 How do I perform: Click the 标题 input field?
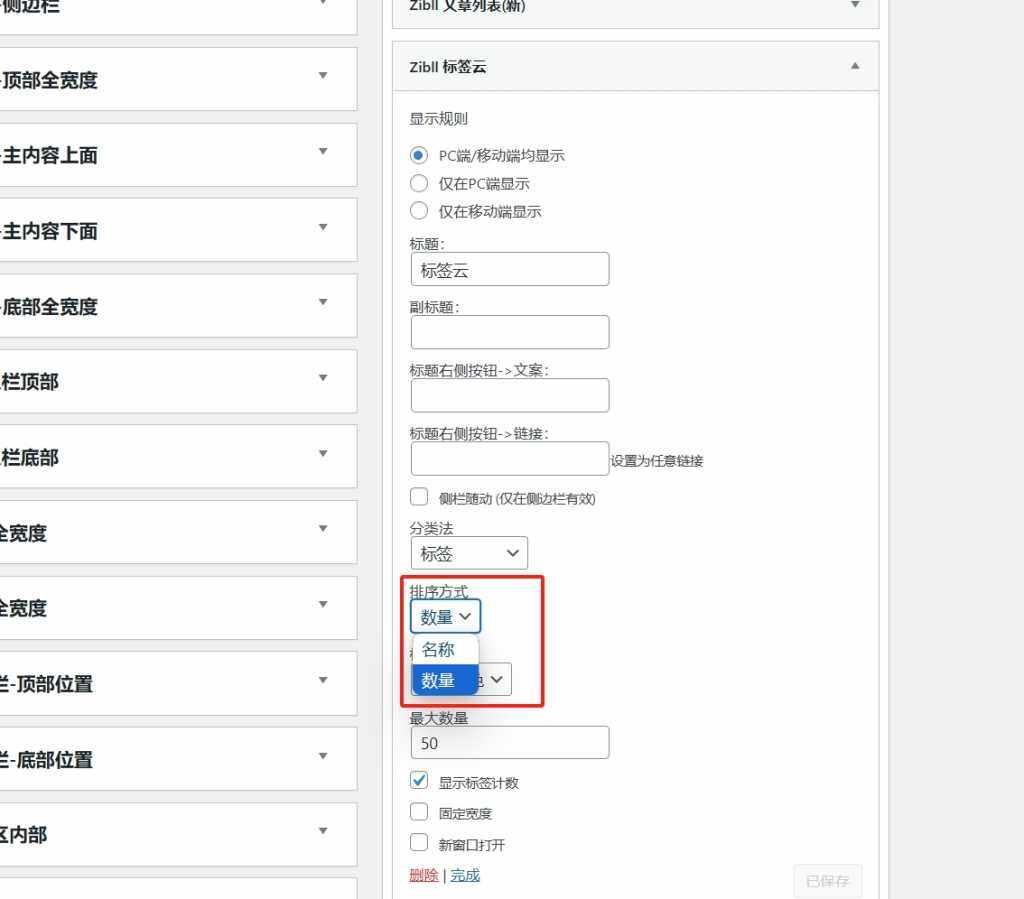(509, 269)
